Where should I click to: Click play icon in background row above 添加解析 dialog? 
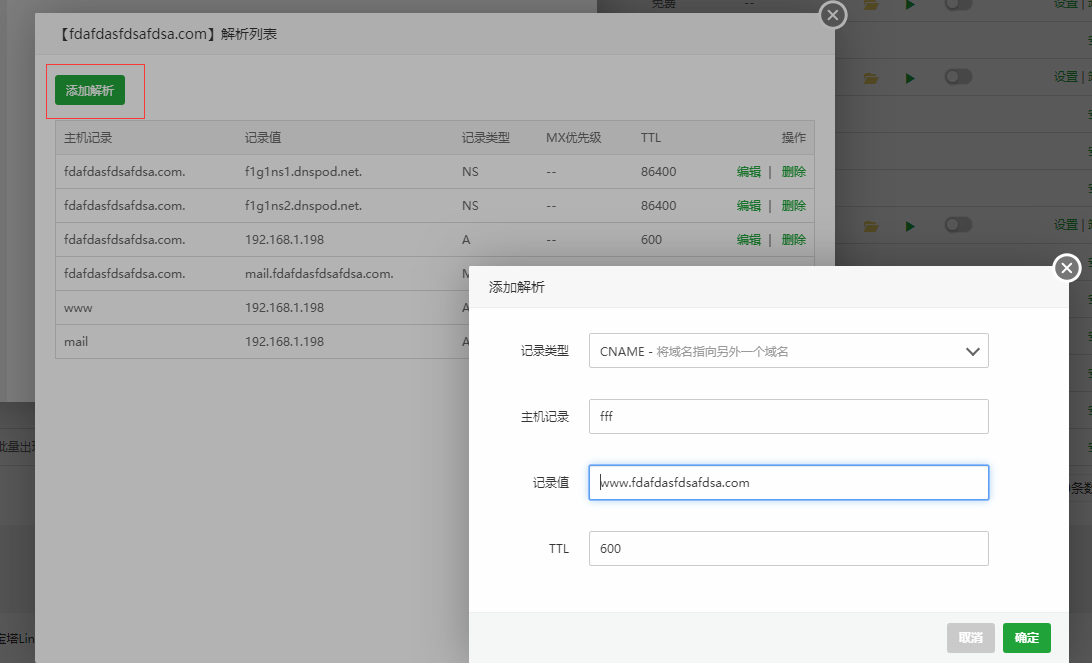(x=910, y=226)
